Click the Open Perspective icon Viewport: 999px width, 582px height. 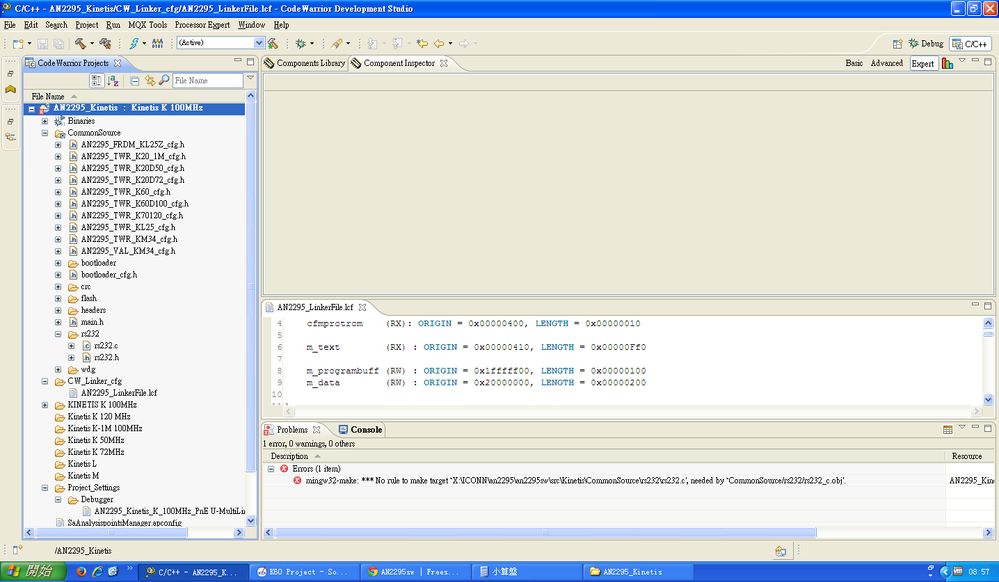[x=897, y=44]
